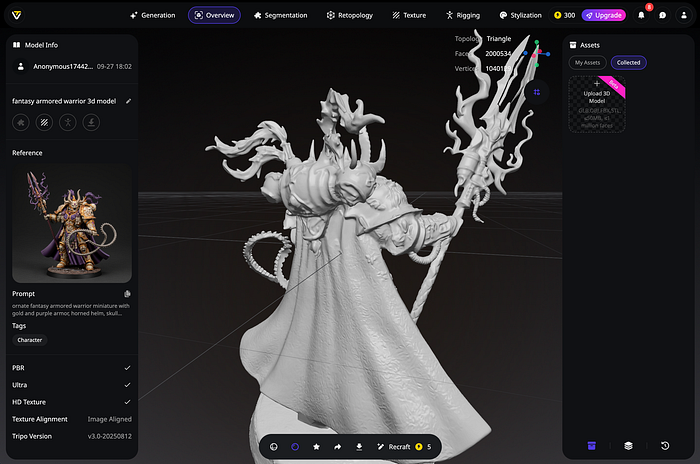Click the purple Upgrade button

[x=604, y=15]
